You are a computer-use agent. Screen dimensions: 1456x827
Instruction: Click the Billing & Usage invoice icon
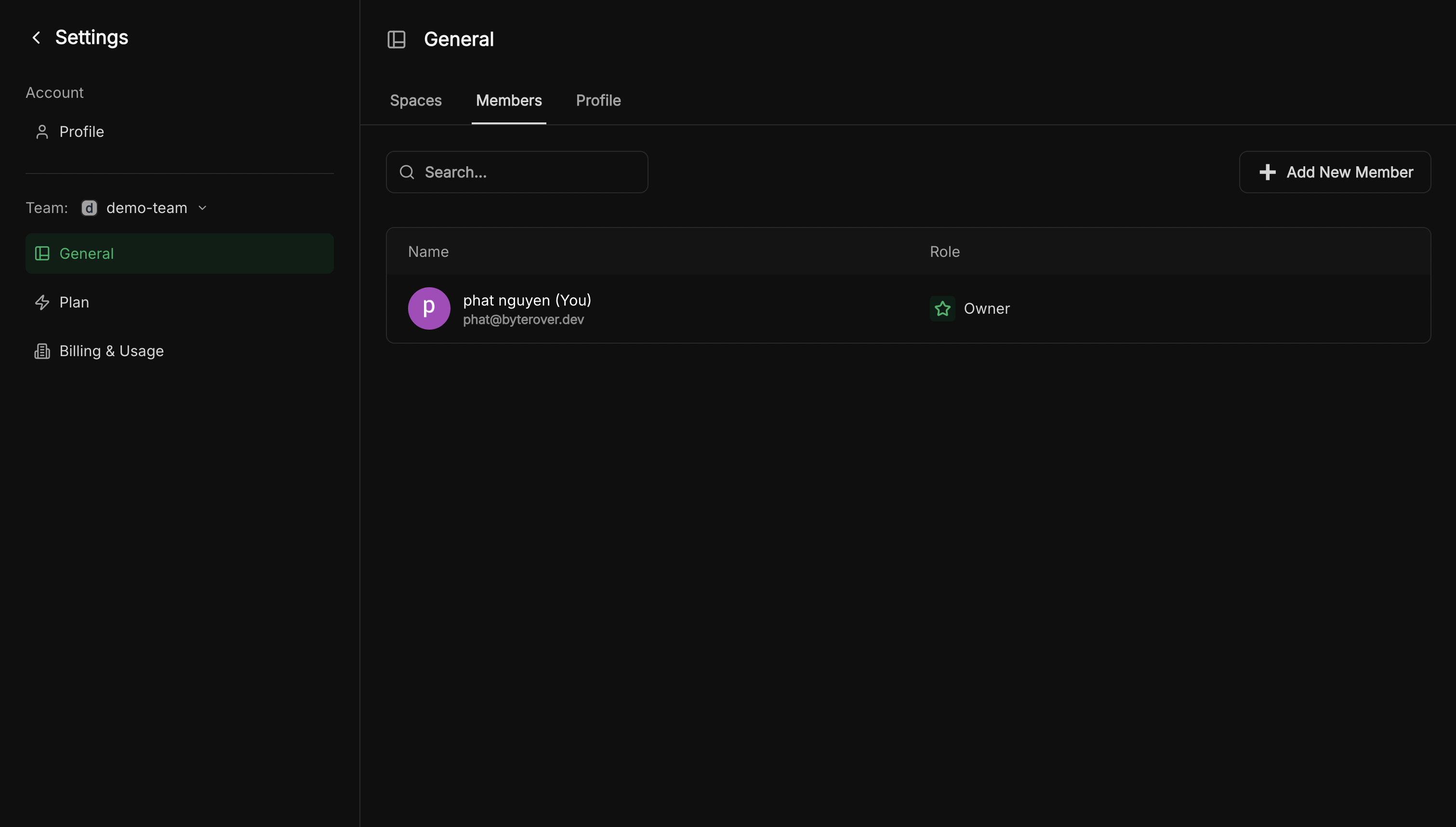tap(42, 350)
